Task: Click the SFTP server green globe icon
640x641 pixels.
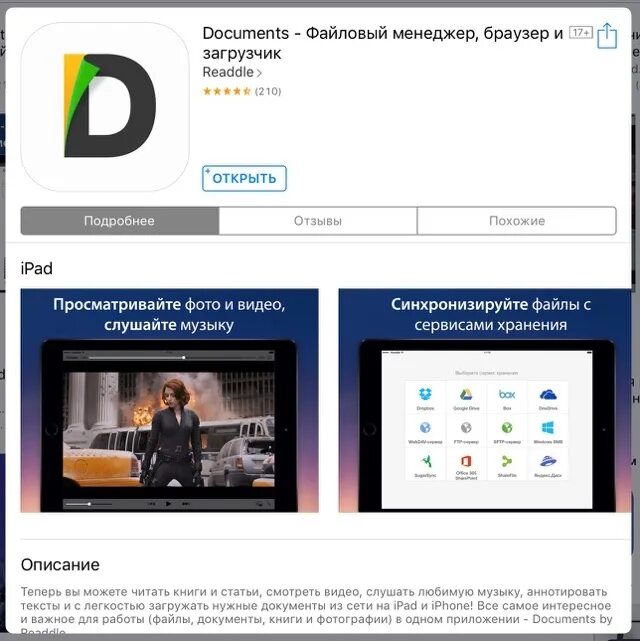Action: point(507,428)
